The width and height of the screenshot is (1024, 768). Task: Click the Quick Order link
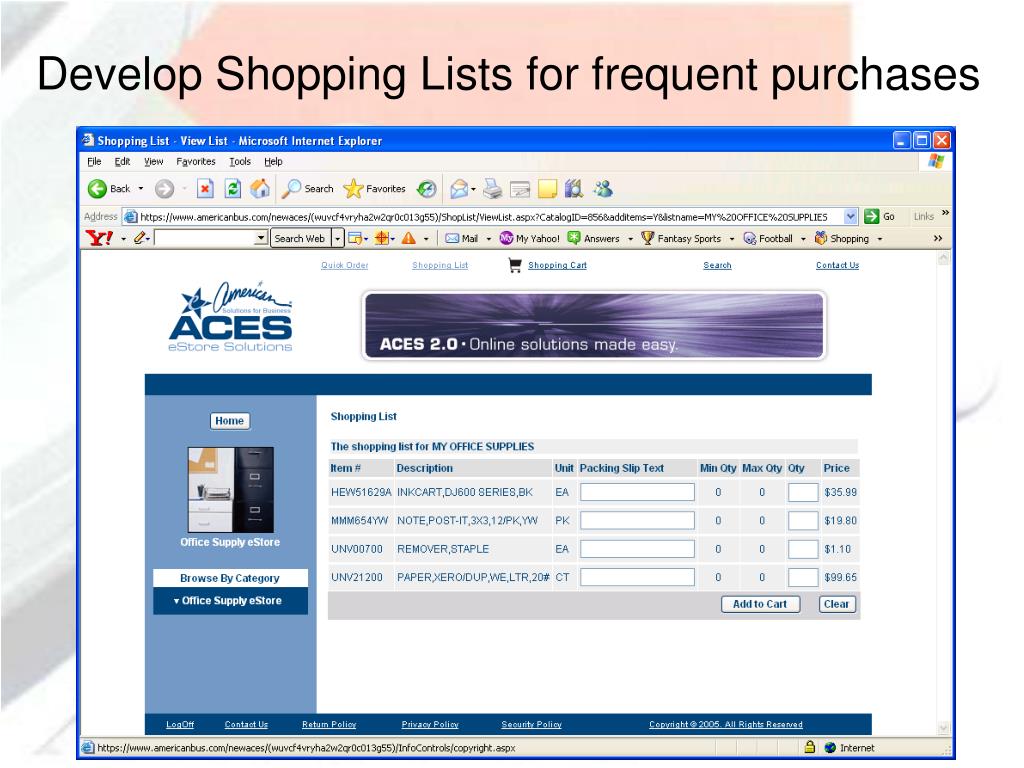point(345,265)
